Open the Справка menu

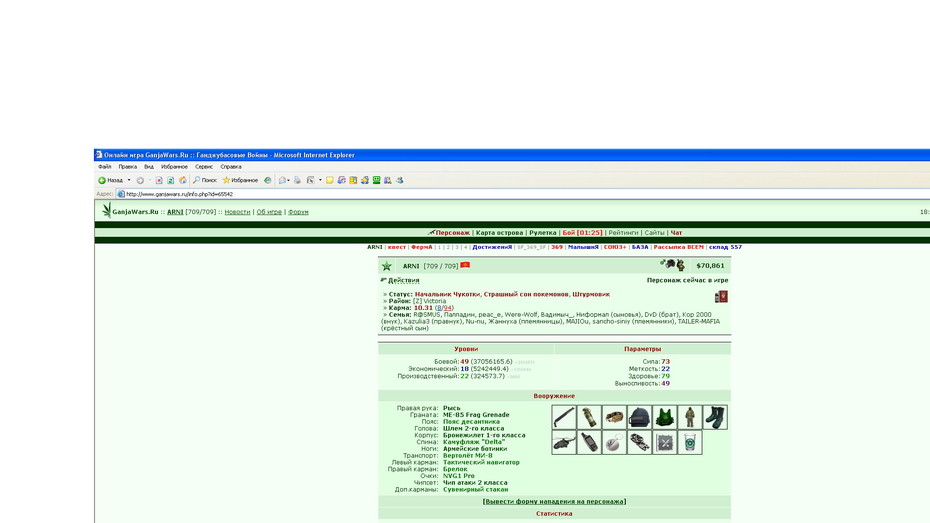(x=231, y=167)
